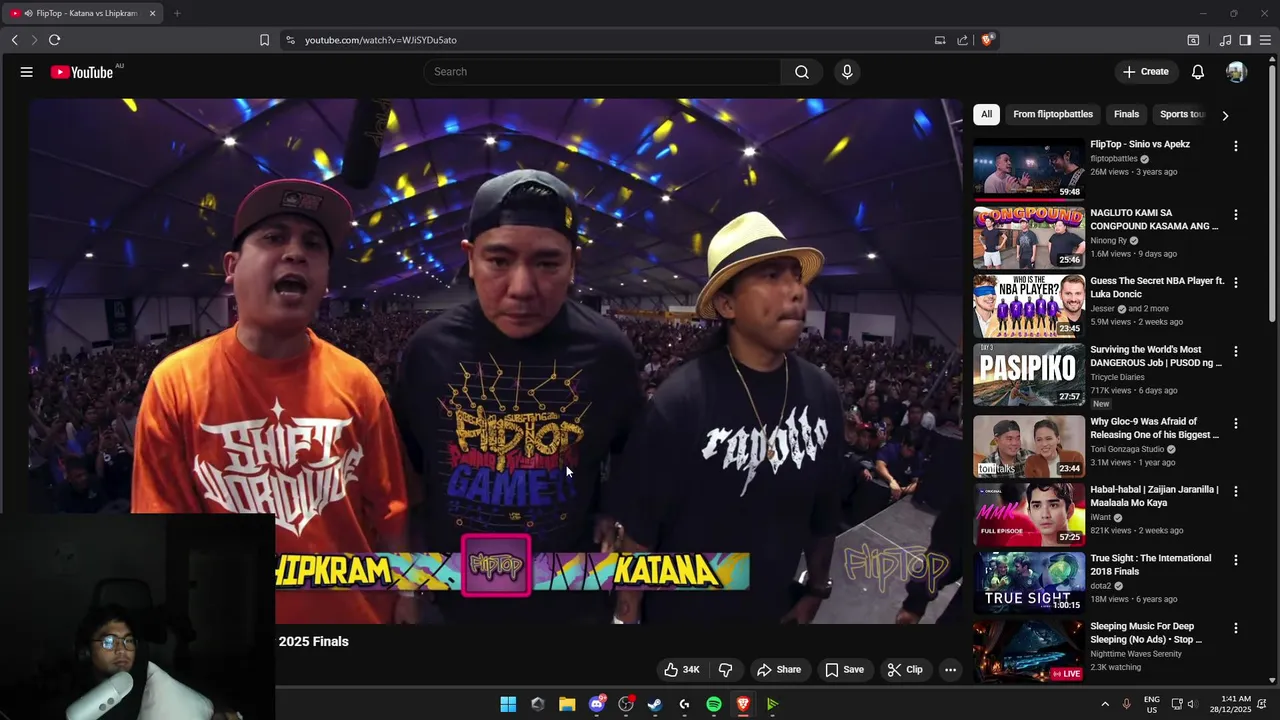This screenshot has width=1280, height=720.
Task: Open title Why Gloc-9 Was Afraid of Releasing
Action: click(1155, 428)
